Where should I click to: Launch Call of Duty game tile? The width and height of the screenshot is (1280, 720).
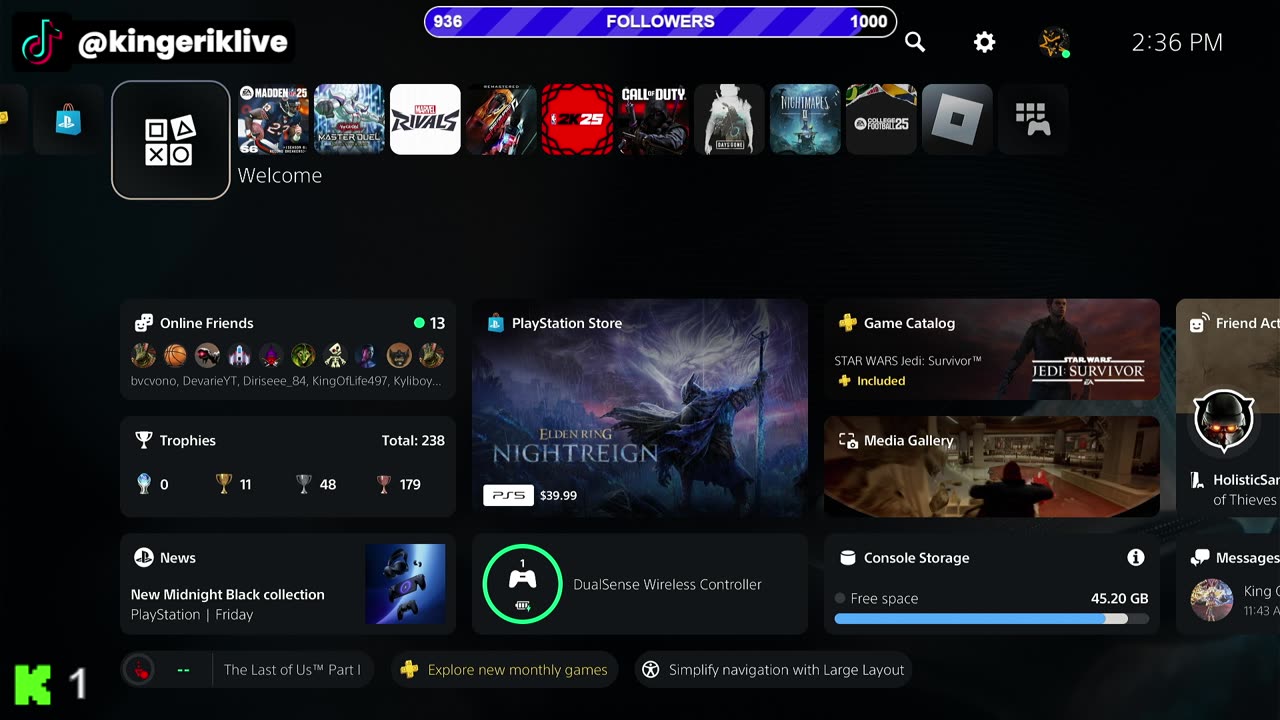pyautogui.click(x=653, y=119)
